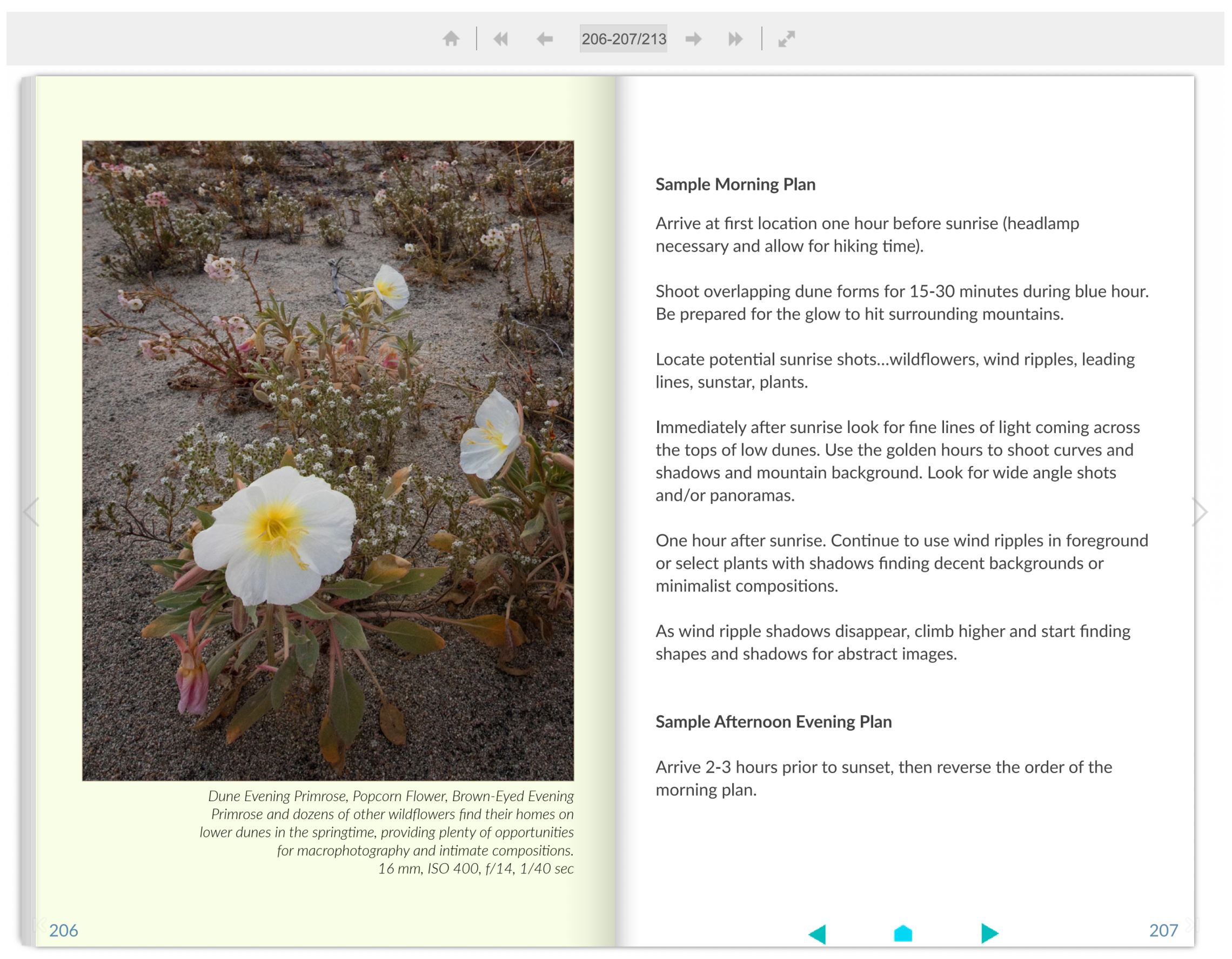Image resolution: width=1232 pixels, height=959 pixels.
Task: Click the wildflower photo on page 206
Action: pos(328,460)
